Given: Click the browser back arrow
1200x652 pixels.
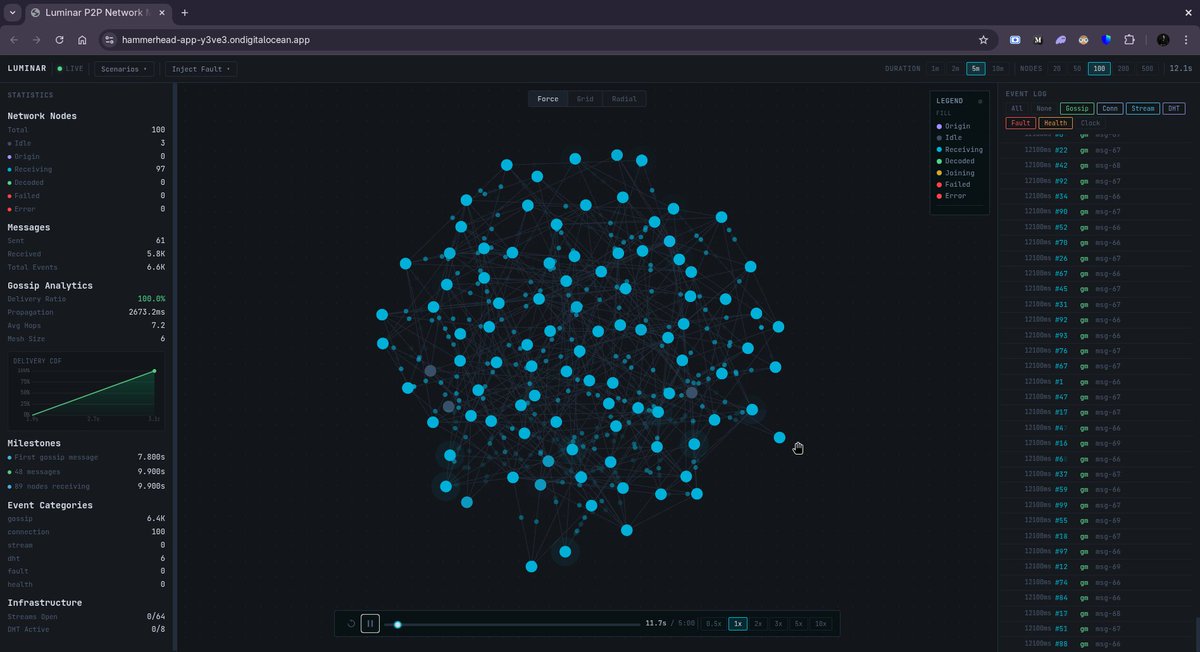Looking at the screenshot, I should click(14, 40).
